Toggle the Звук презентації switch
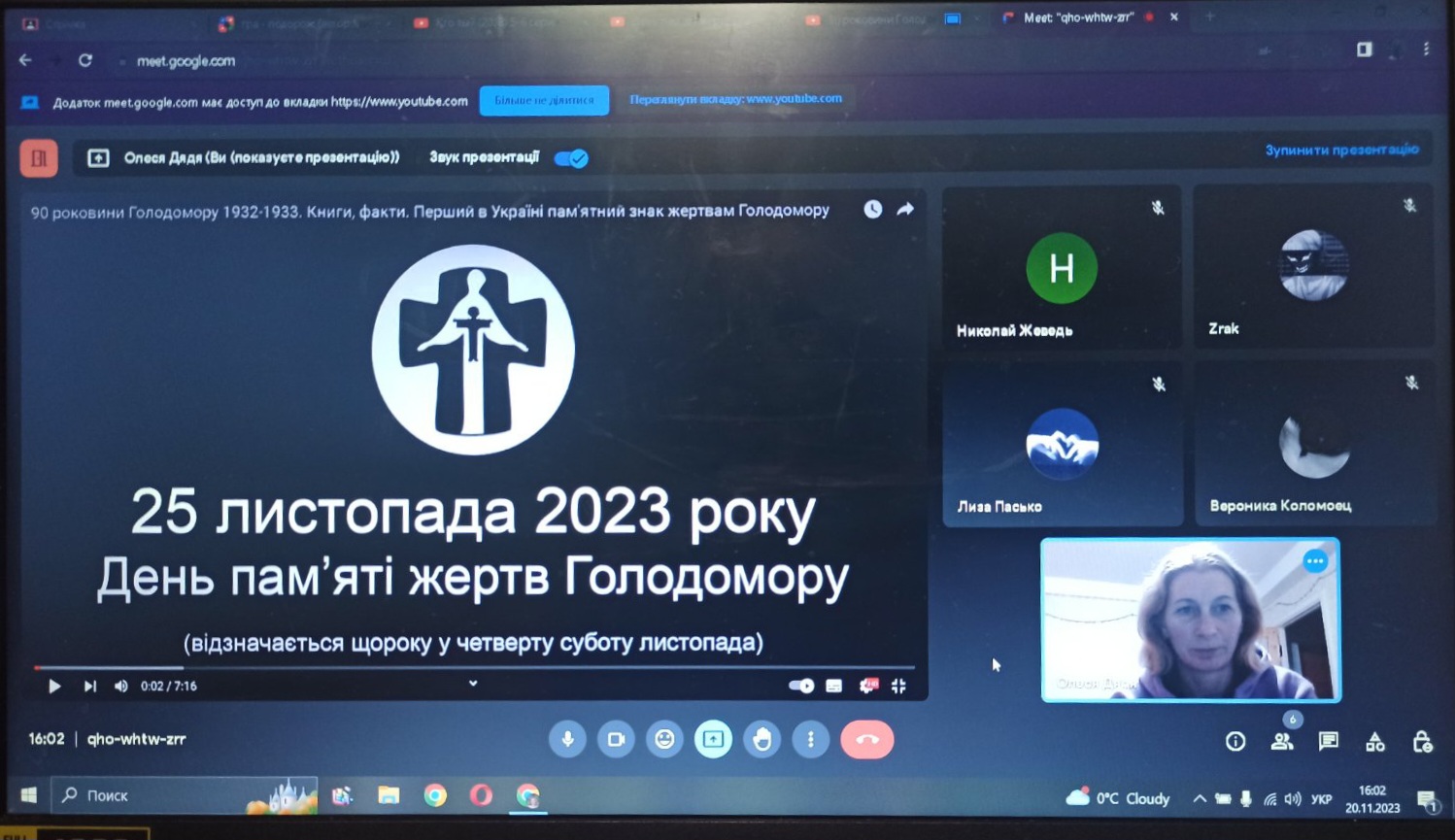Screen dimensions: 1455x840 (x=571, y=158)
